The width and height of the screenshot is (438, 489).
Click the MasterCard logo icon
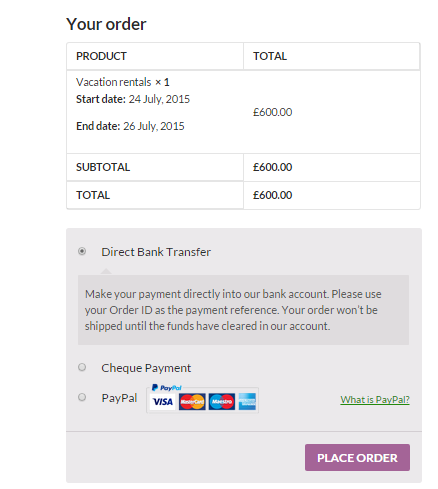[x=192, y=402]
